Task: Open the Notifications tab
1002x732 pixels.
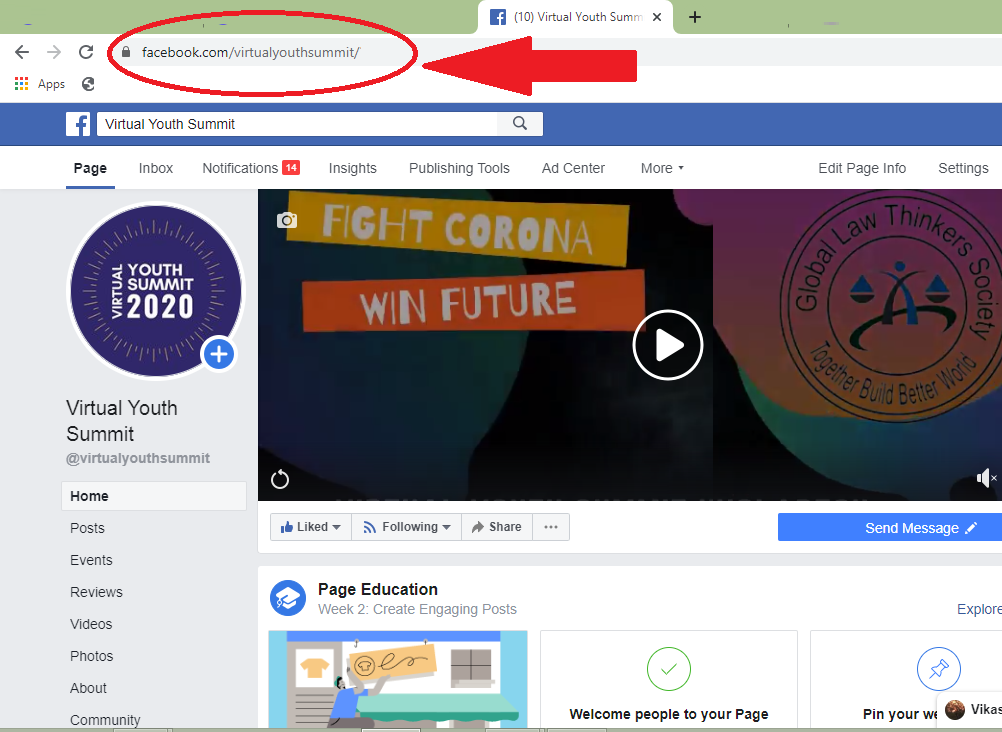Action: [240, 168]
